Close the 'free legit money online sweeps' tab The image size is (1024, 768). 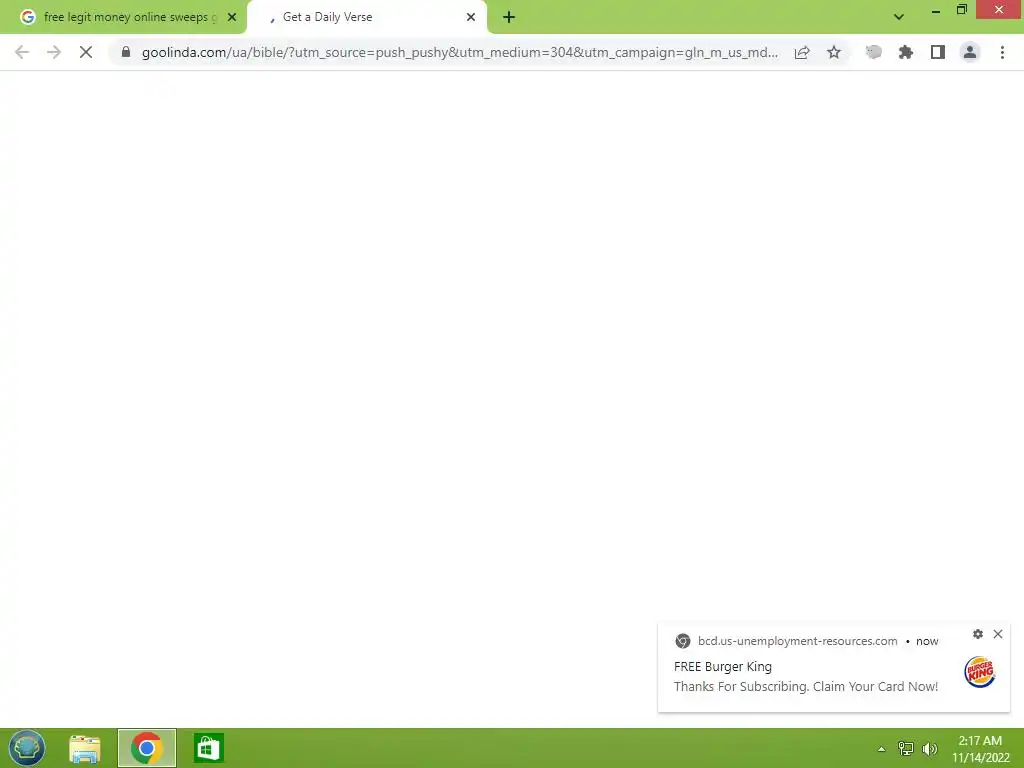coord(232,17)
